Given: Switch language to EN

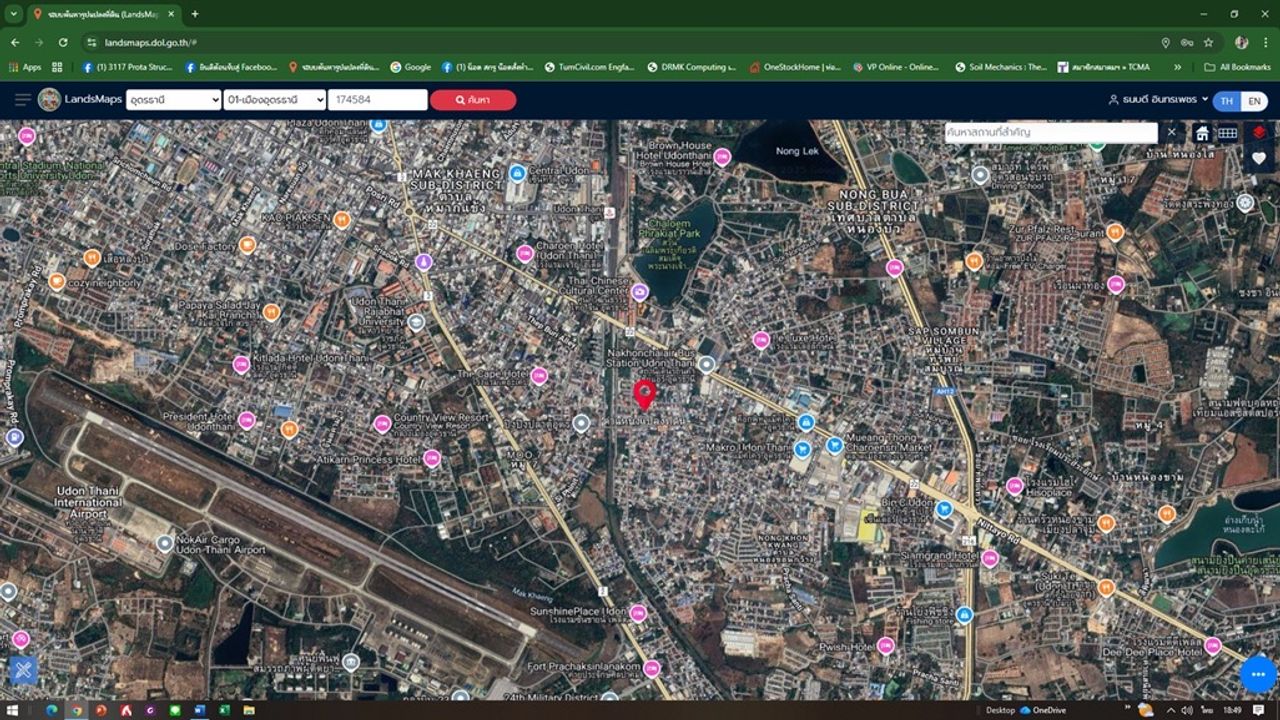Looking at the screenshot, I should [x=1254, y=101].
